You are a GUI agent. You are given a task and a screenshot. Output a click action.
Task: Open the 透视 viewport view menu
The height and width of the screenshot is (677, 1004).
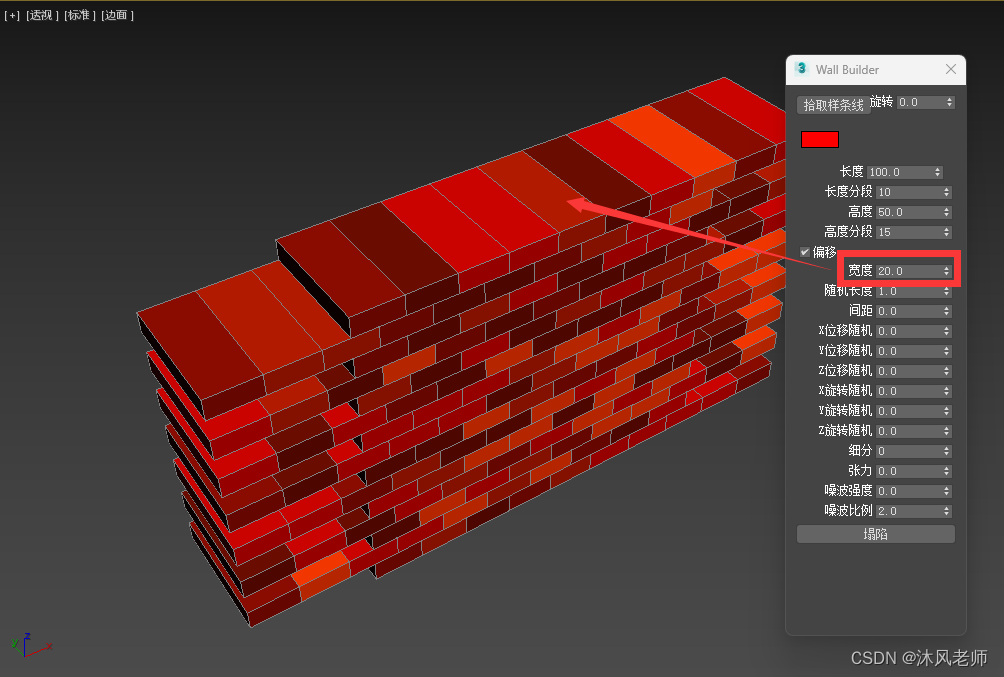(42, 15)
